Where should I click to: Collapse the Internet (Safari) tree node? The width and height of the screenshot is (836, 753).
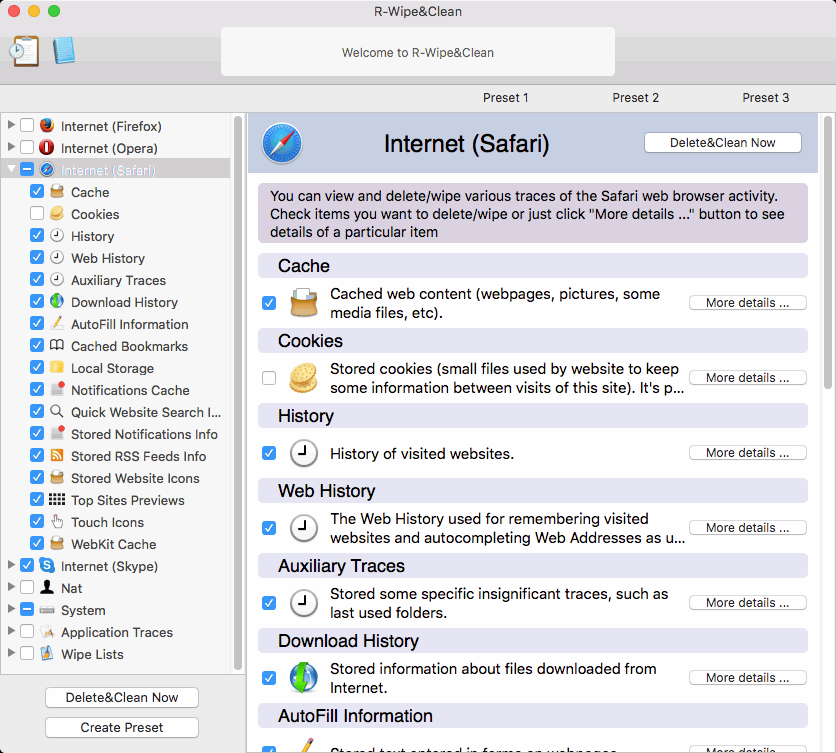tap(11, 169)
